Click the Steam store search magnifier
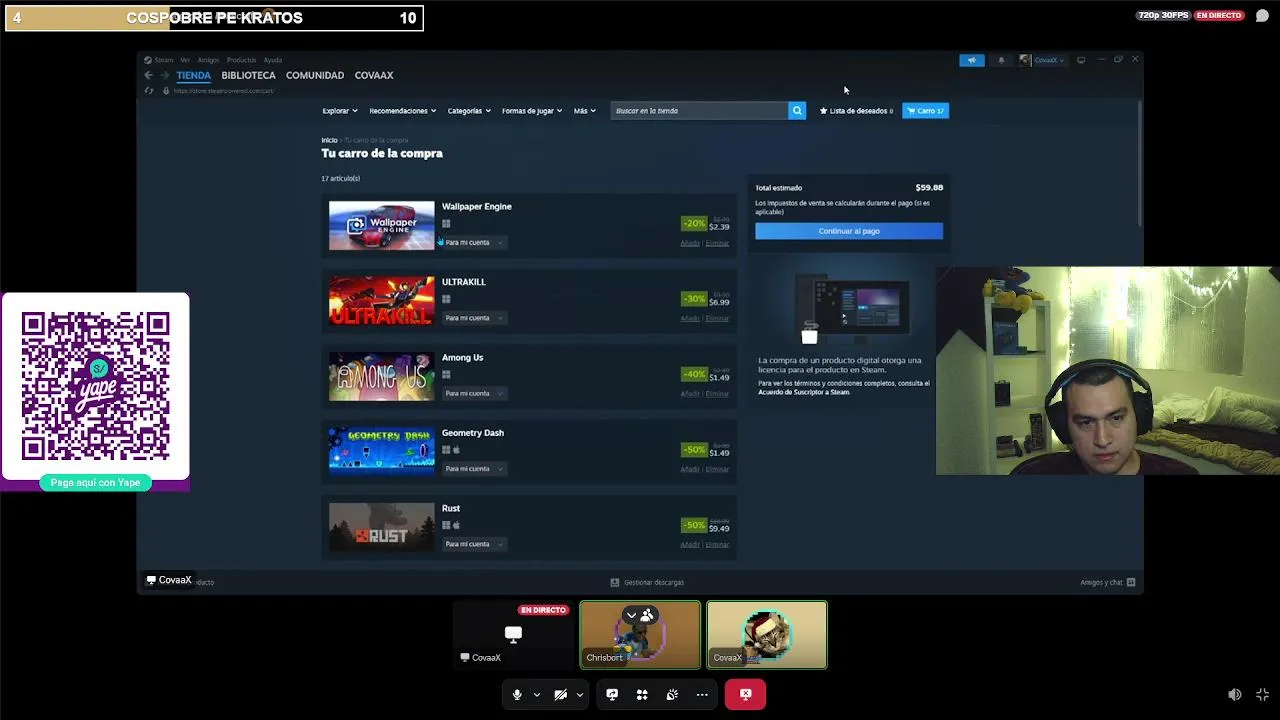 pyautogui.click(x=797, y=111)
